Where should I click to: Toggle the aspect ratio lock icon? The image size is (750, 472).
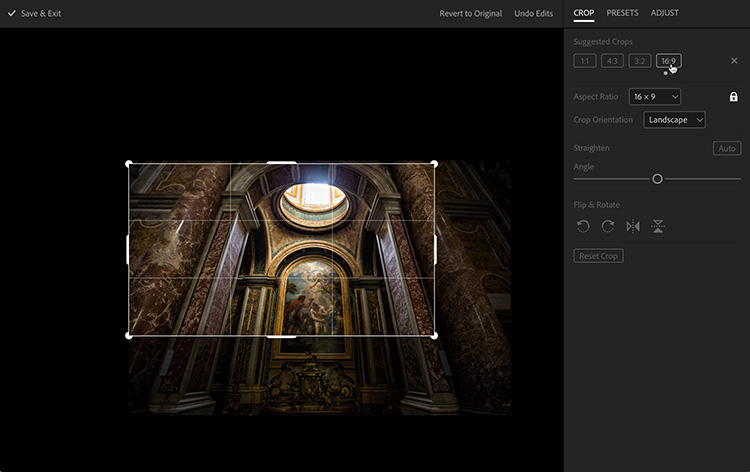pyautogui.click(x=733, y=97)
